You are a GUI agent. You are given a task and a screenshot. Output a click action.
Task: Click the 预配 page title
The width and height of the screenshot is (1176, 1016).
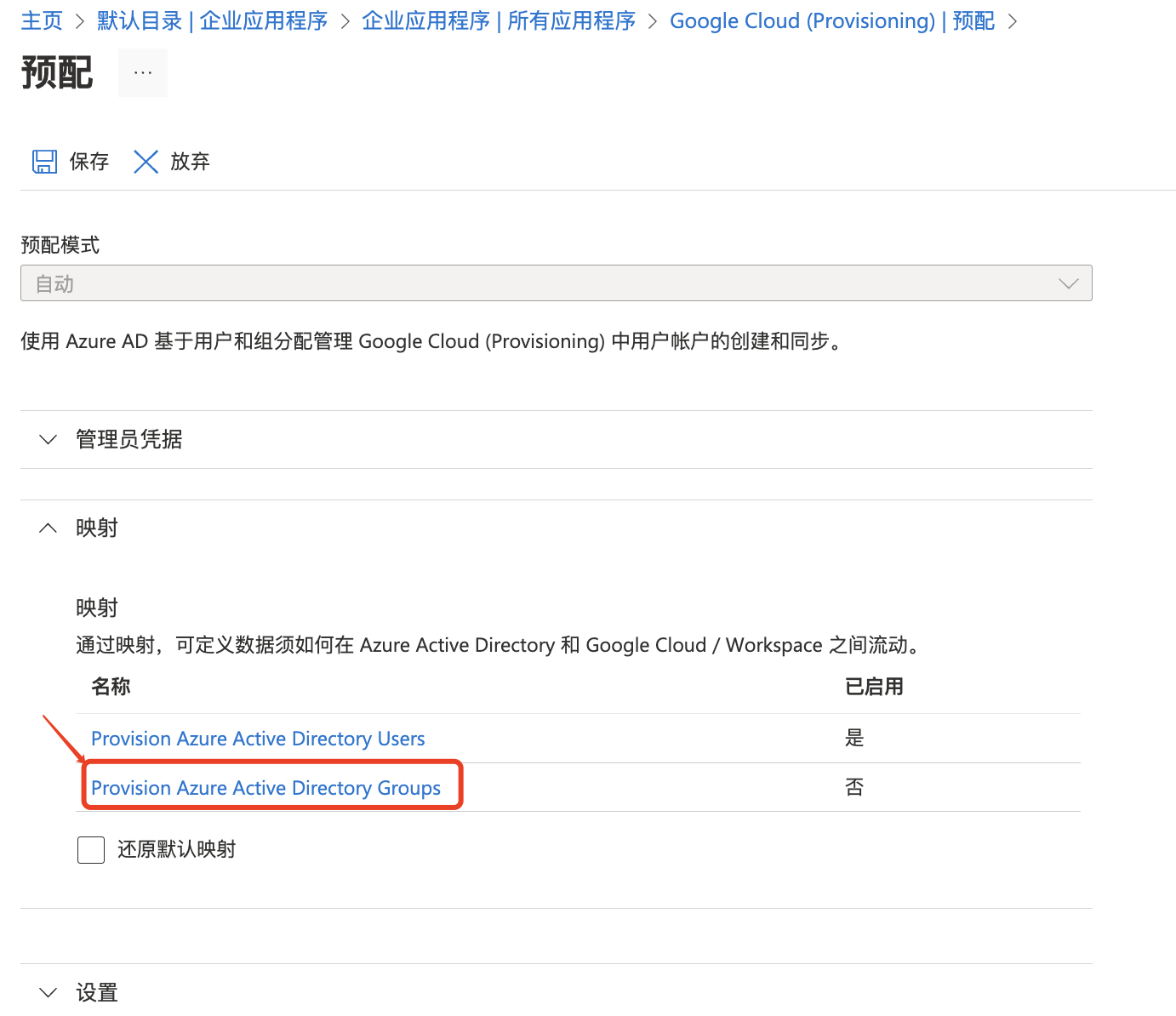[57, 72]
